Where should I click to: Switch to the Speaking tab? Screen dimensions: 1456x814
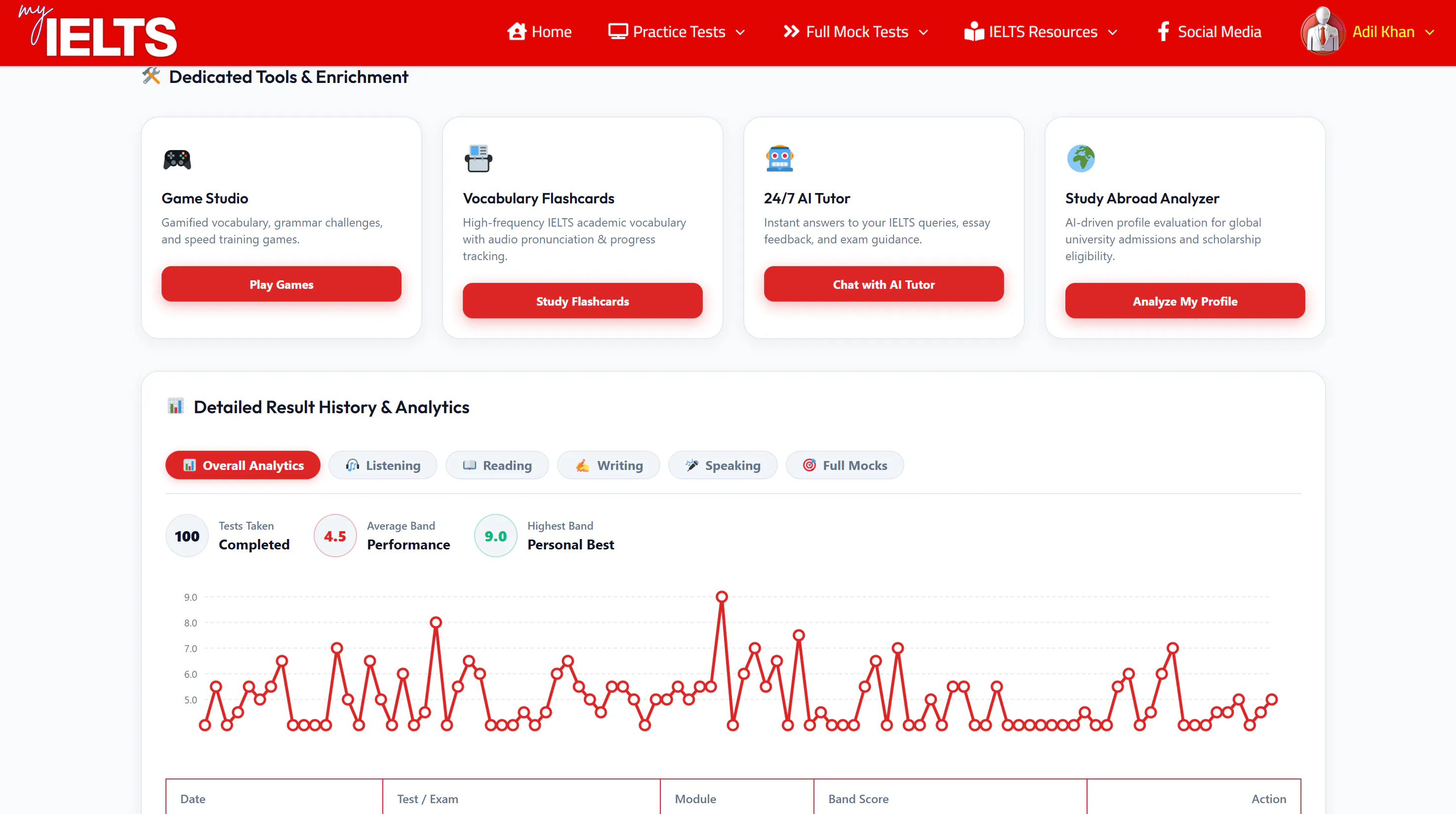tap(723, 465)
